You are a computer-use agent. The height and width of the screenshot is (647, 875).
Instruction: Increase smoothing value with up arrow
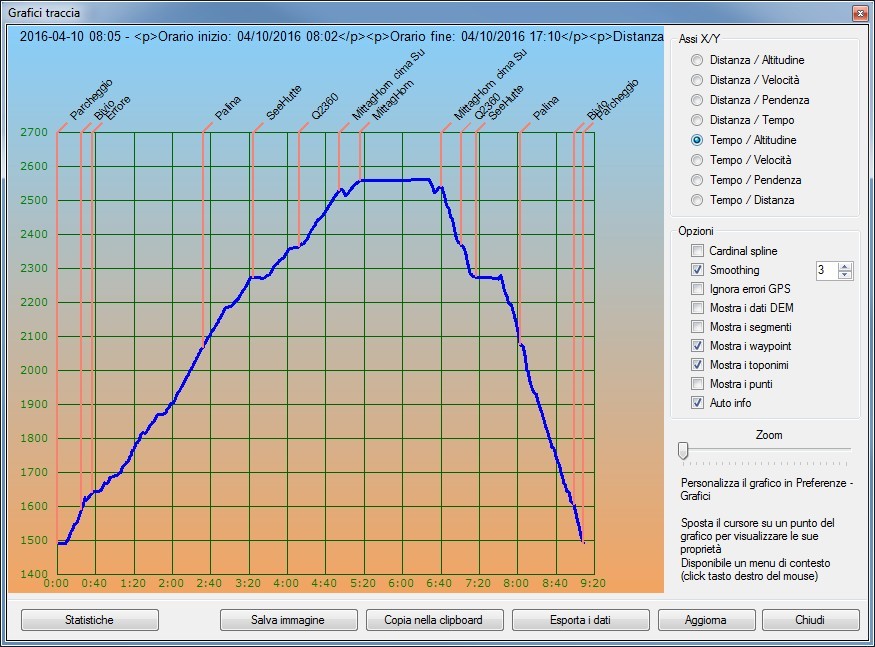click(845, 266)
